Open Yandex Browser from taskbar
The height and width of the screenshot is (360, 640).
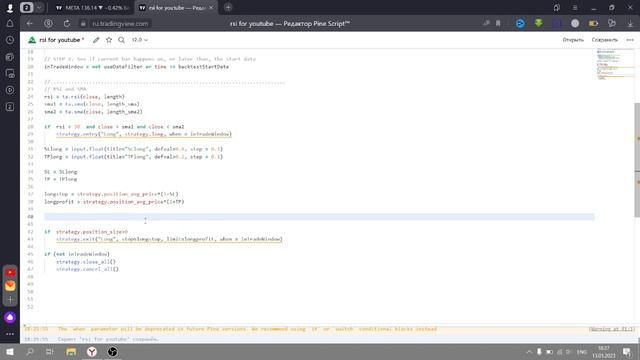[x=92, y=351]
